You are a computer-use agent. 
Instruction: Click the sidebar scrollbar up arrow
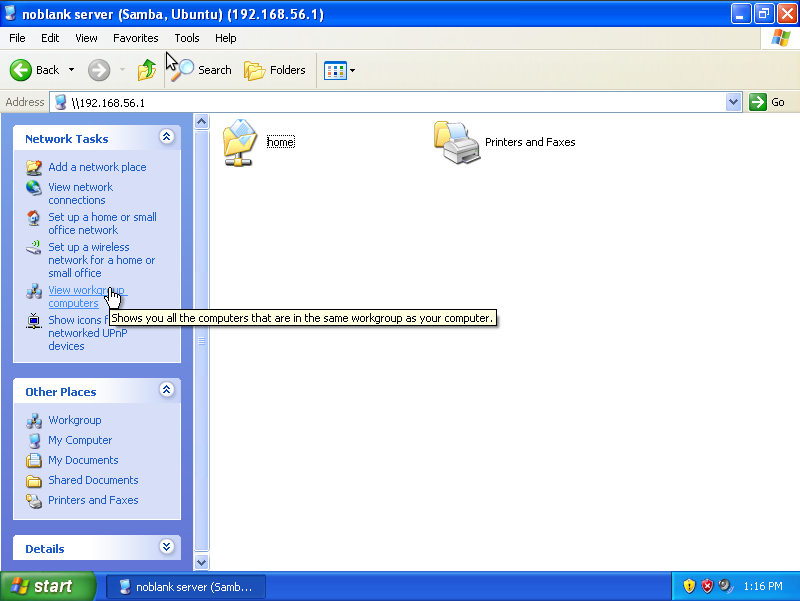(x=202, y=121)
